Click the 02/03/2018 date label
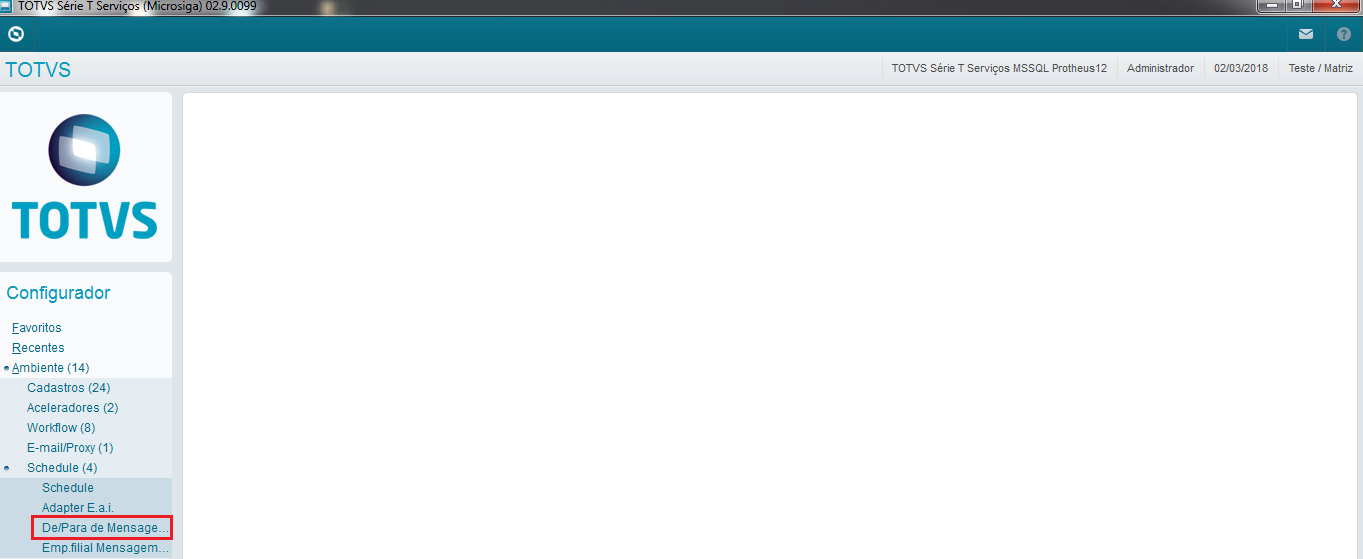Image resolution: width=1363 pixels, height=559 pixels. pos(1241,68)
